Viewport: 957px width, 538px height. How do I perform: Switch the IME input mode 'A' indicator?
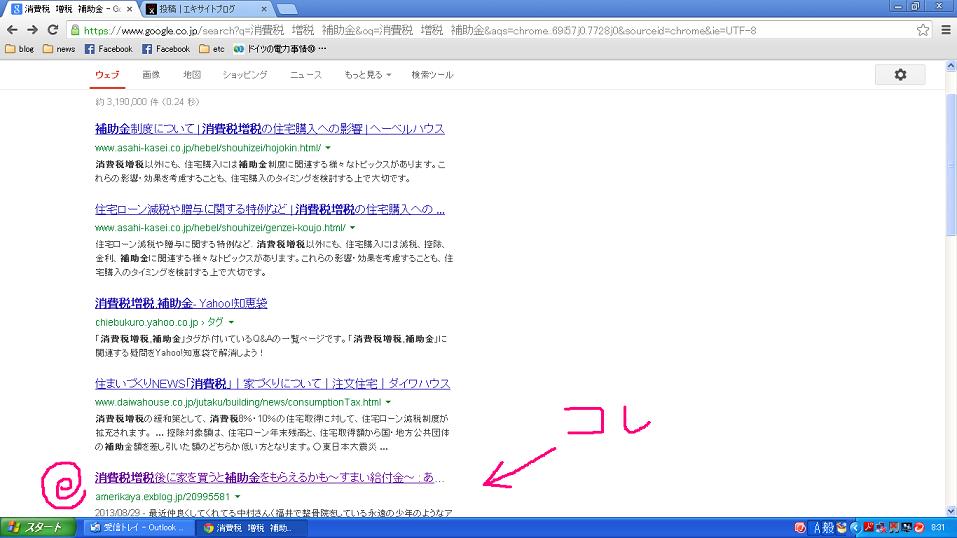817,528
